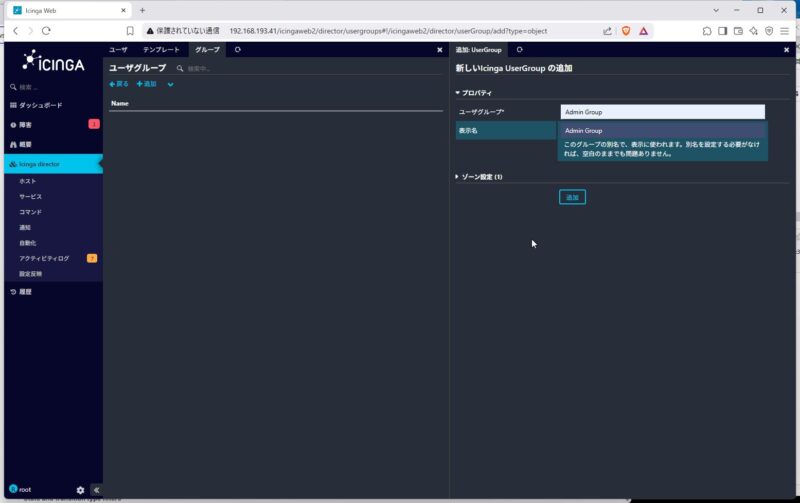
Task: Click the red problems count badge
Action: click(94, 124)
